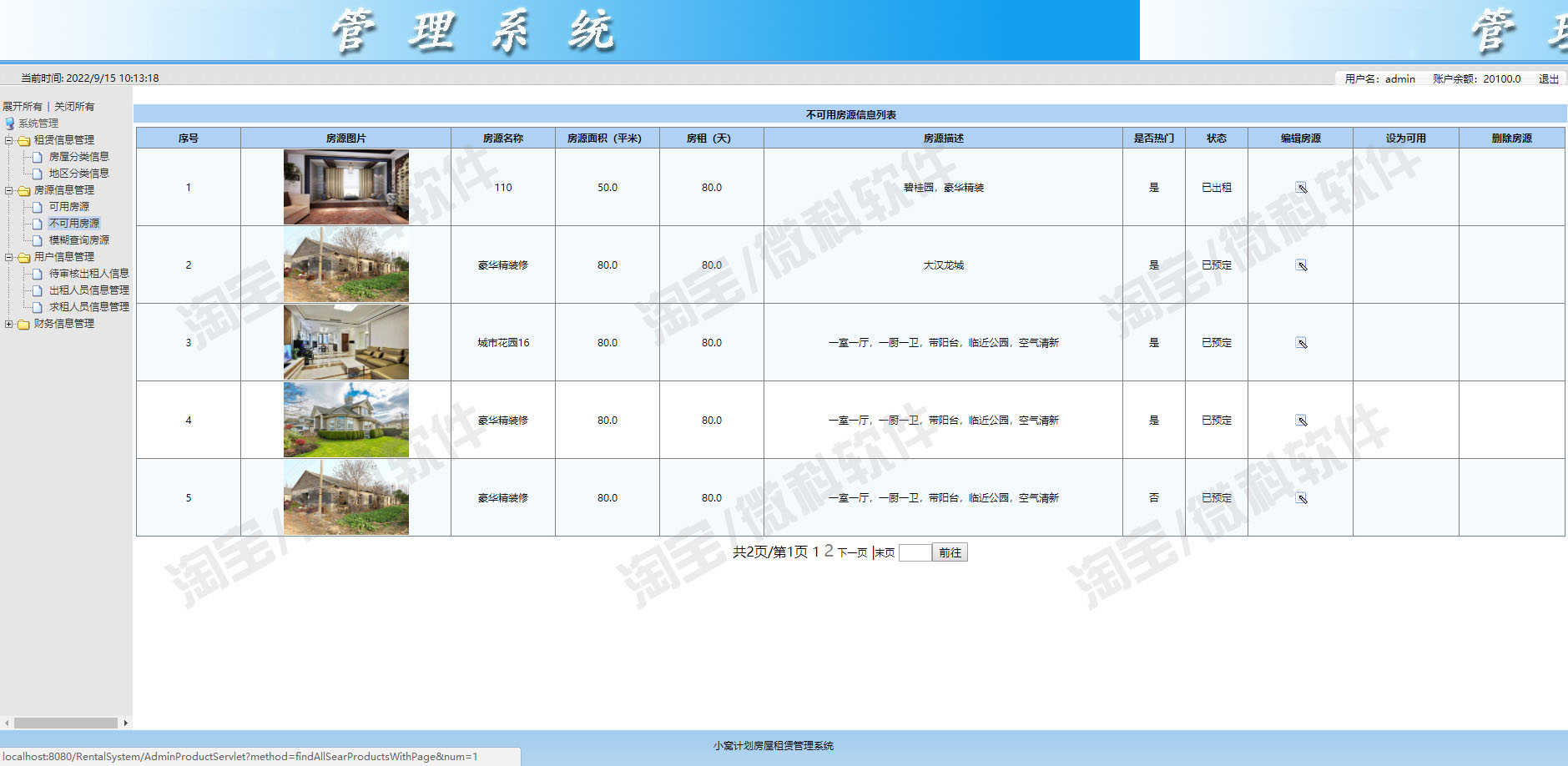The image size is (1568, 766).
Task: Focus the page number input field
Action: [915, 552]
